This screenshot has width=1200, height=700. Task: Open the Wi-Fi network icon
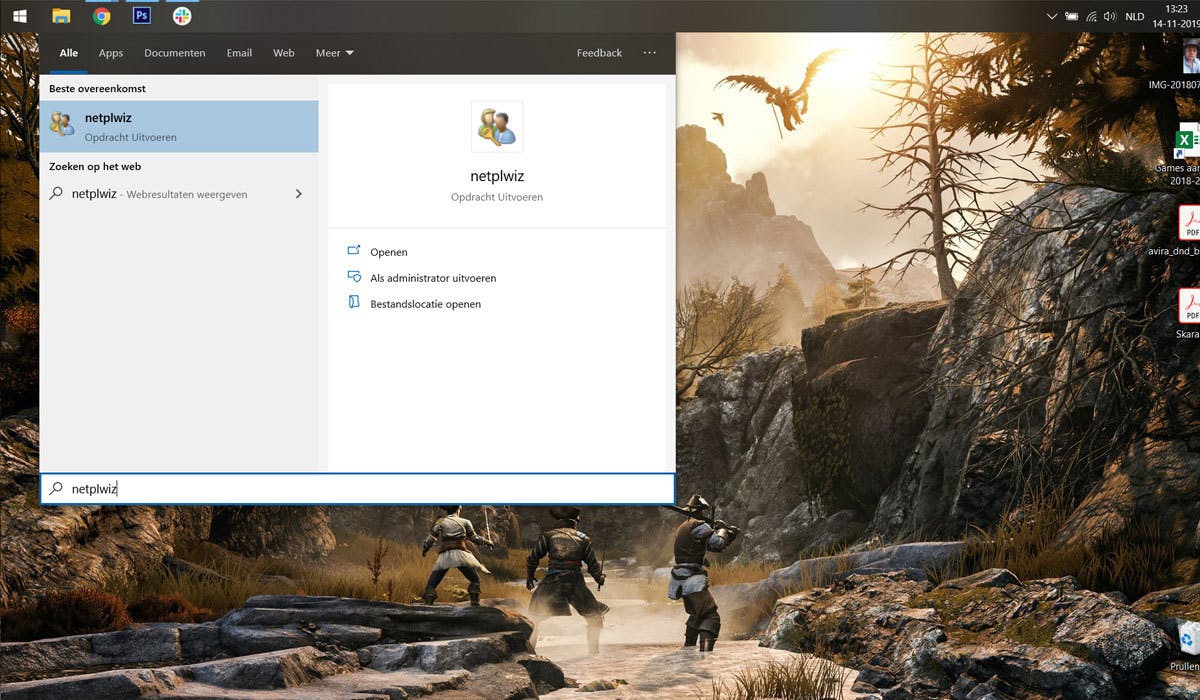[1091, 16]
